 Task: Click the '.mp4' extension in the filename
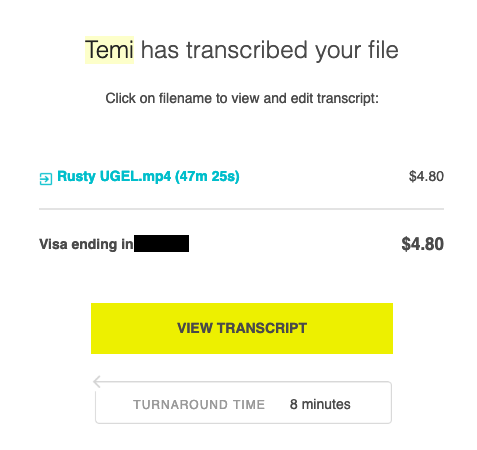[156, 176]
